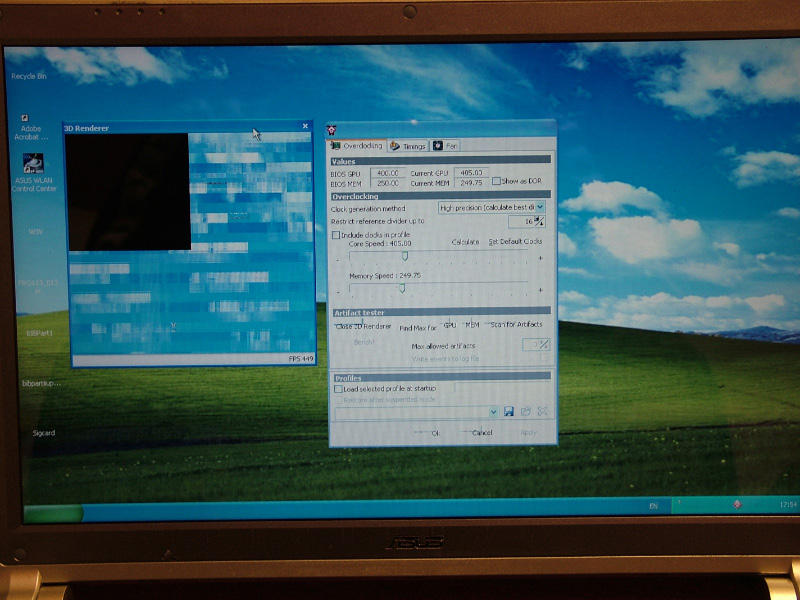Tick the Write events to log file checkbox
The image size is (800, 600).
pos(544,358)
